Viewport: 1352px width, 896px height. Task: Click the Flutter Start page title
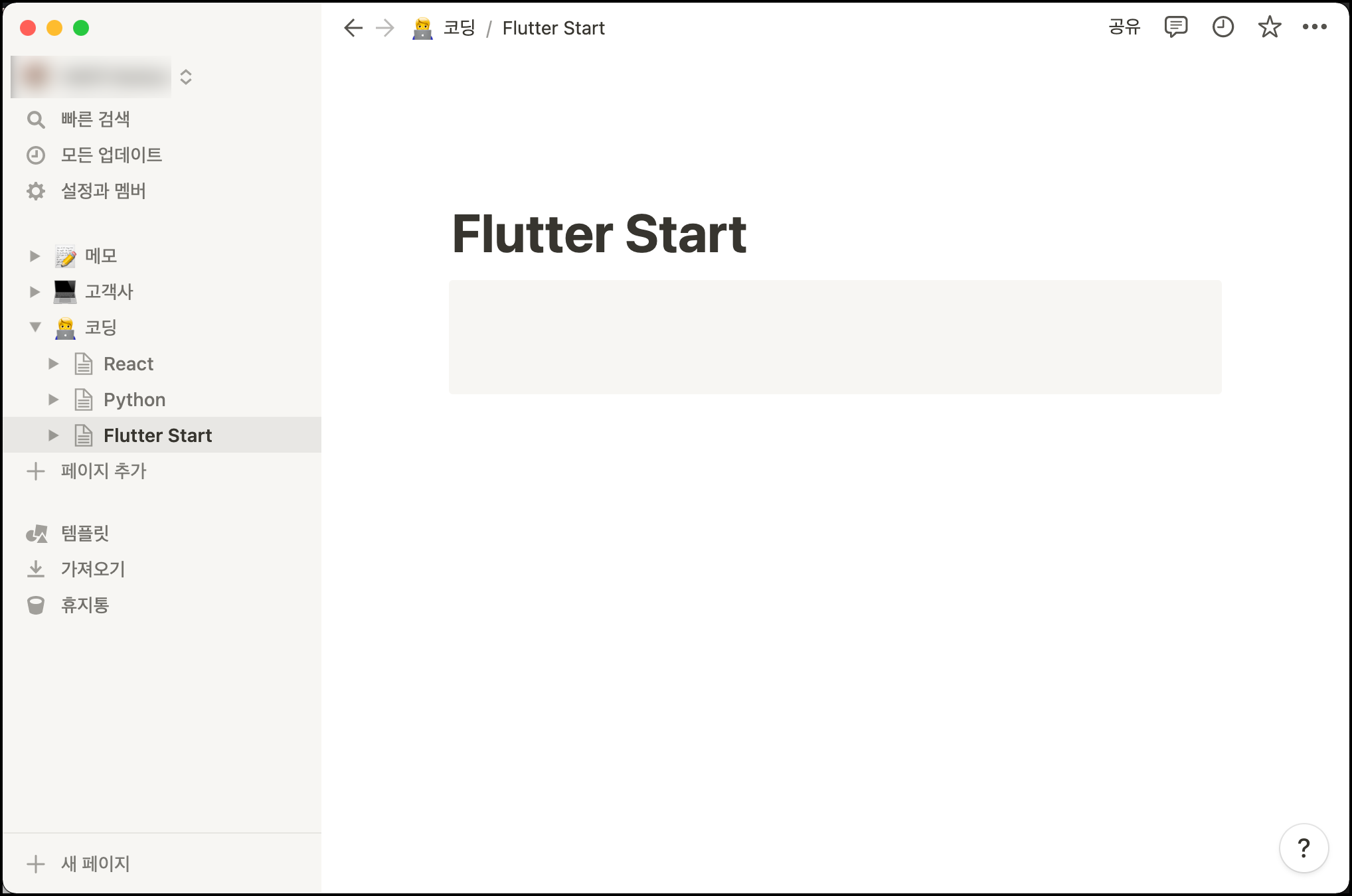(599, 234)
